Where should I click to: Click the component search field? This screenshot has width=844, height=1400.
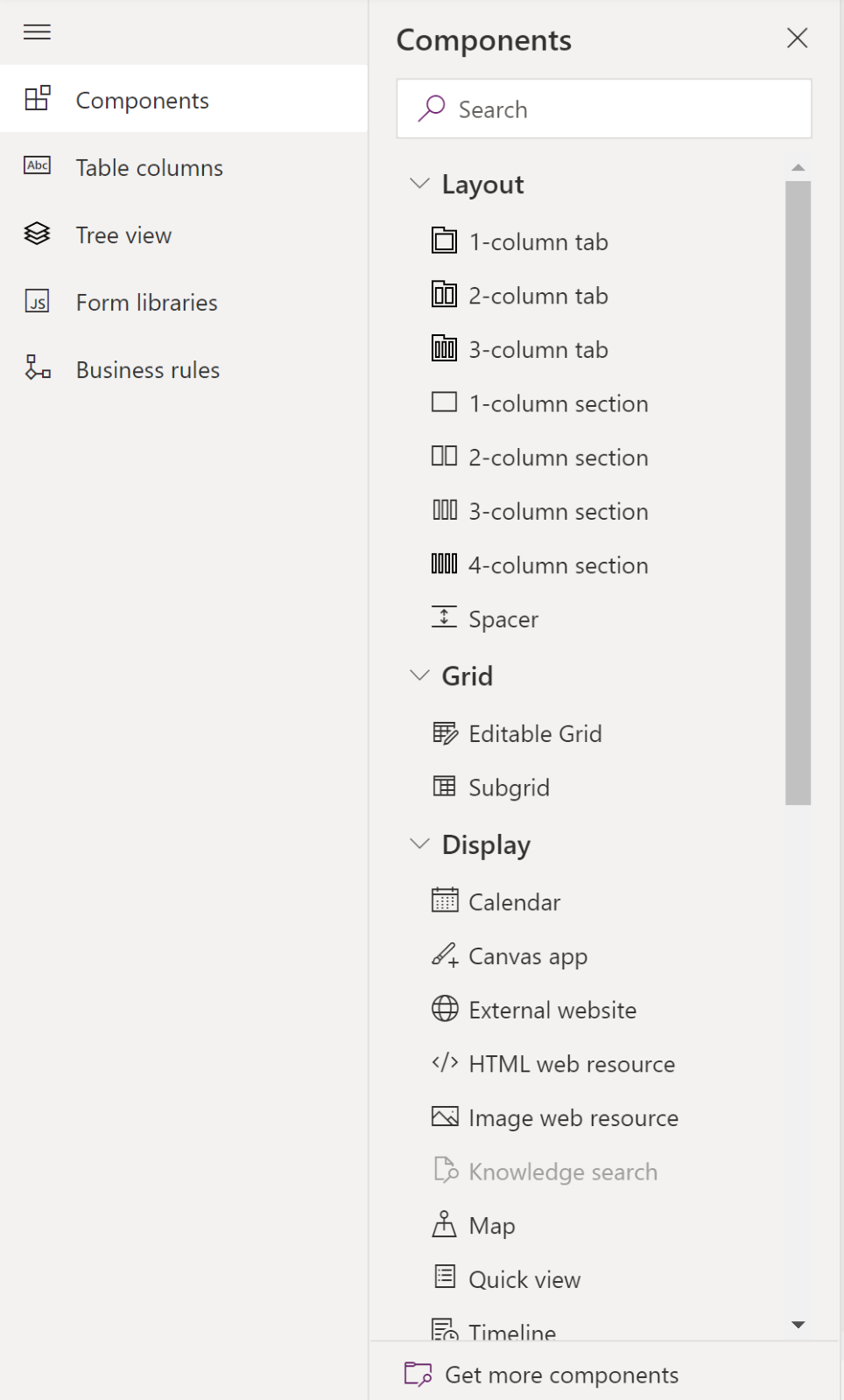pos(604,108)
